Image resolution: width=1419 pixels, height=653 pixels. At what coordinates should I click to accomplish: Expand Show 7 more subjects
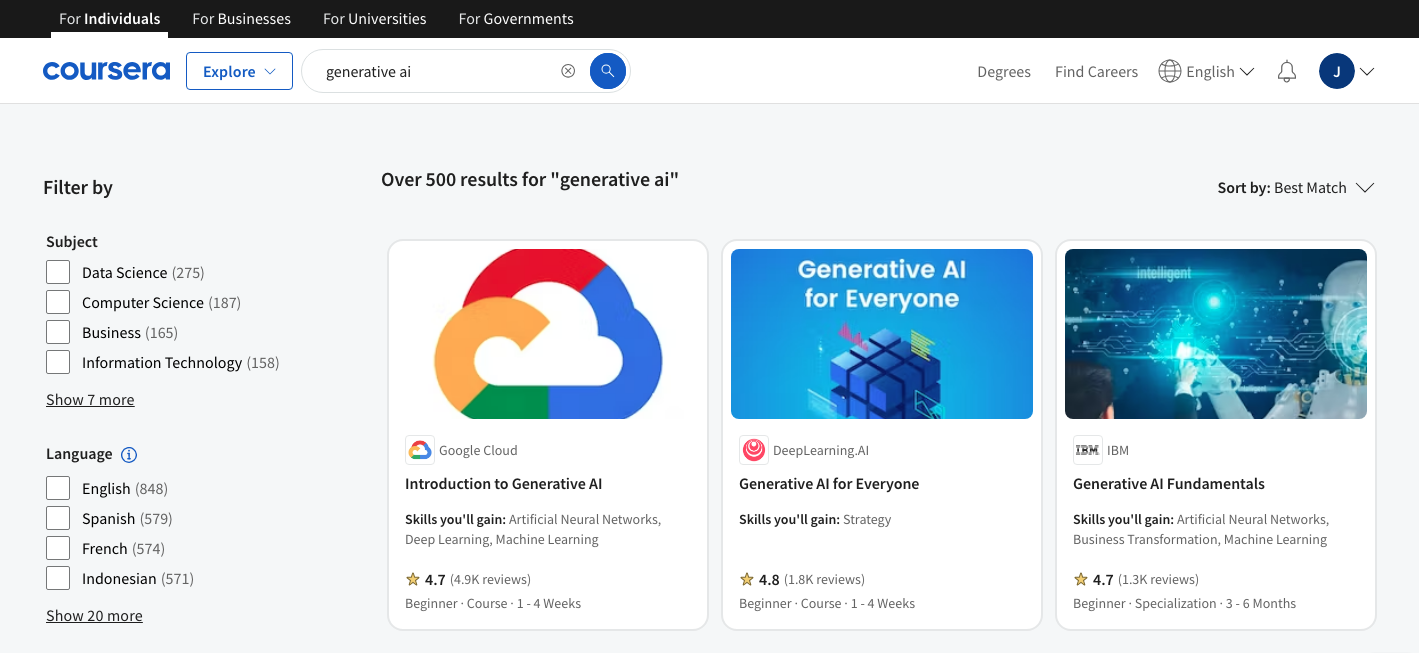coord(90,399)
